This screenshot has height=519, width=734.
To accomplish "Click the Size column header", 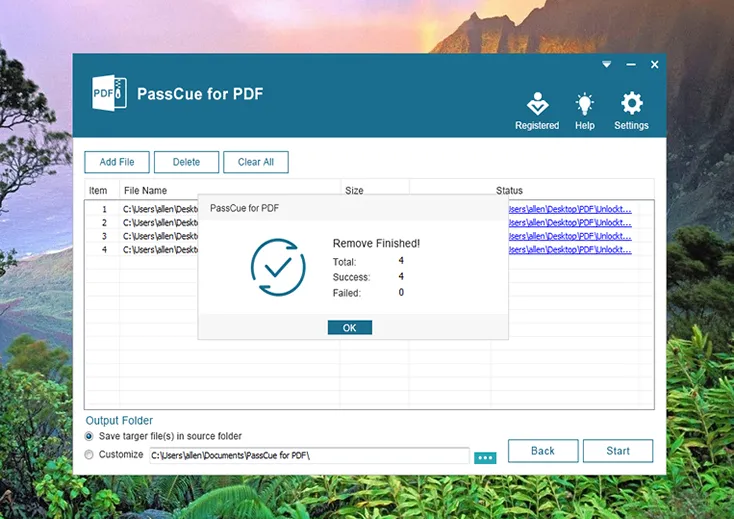I will [x=354, y=190].
